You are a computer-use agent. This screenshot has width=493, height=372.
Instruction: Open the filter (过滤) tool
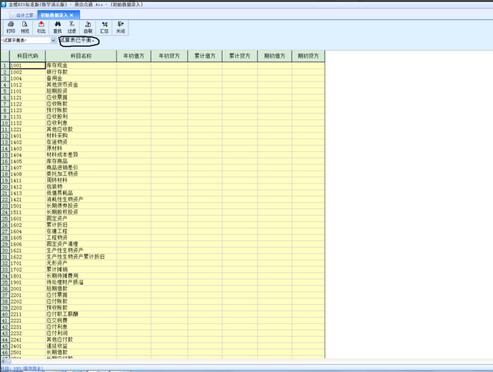point(72,27)
